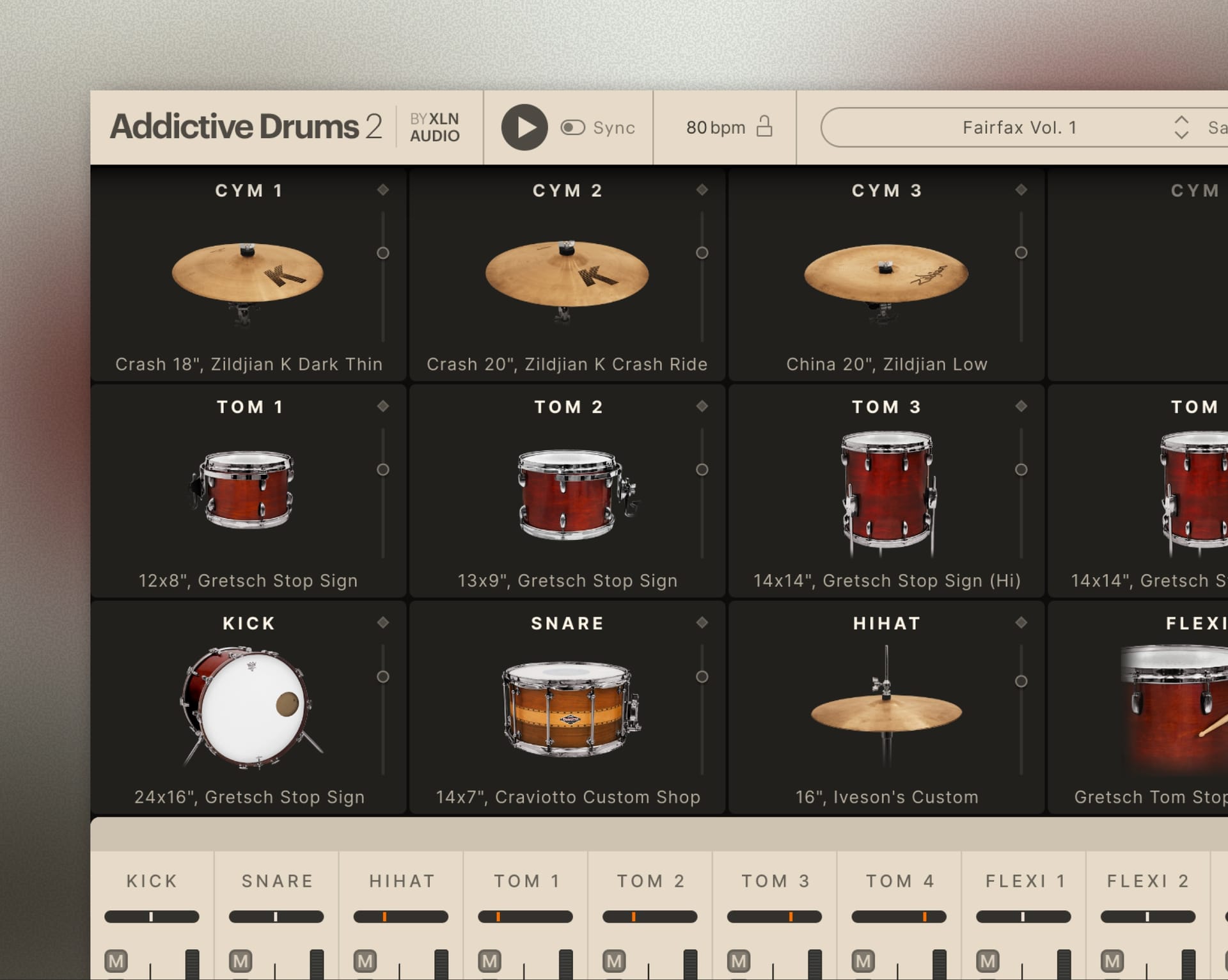Start playback with the play button
1228x980 pixels.
pyautogui.click(x=524, y=127)
